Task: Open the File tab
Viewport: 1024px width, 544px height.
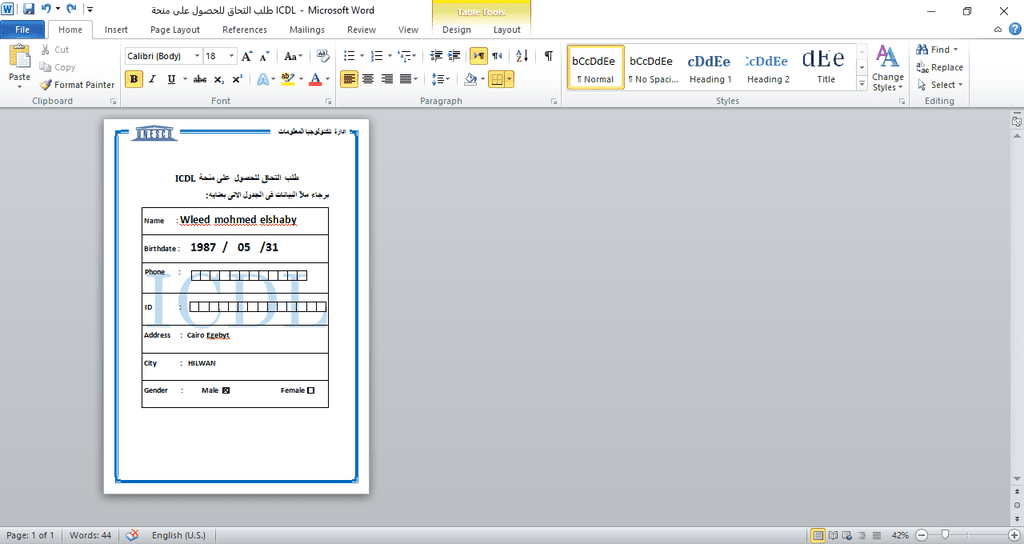Action: point(22,29)
